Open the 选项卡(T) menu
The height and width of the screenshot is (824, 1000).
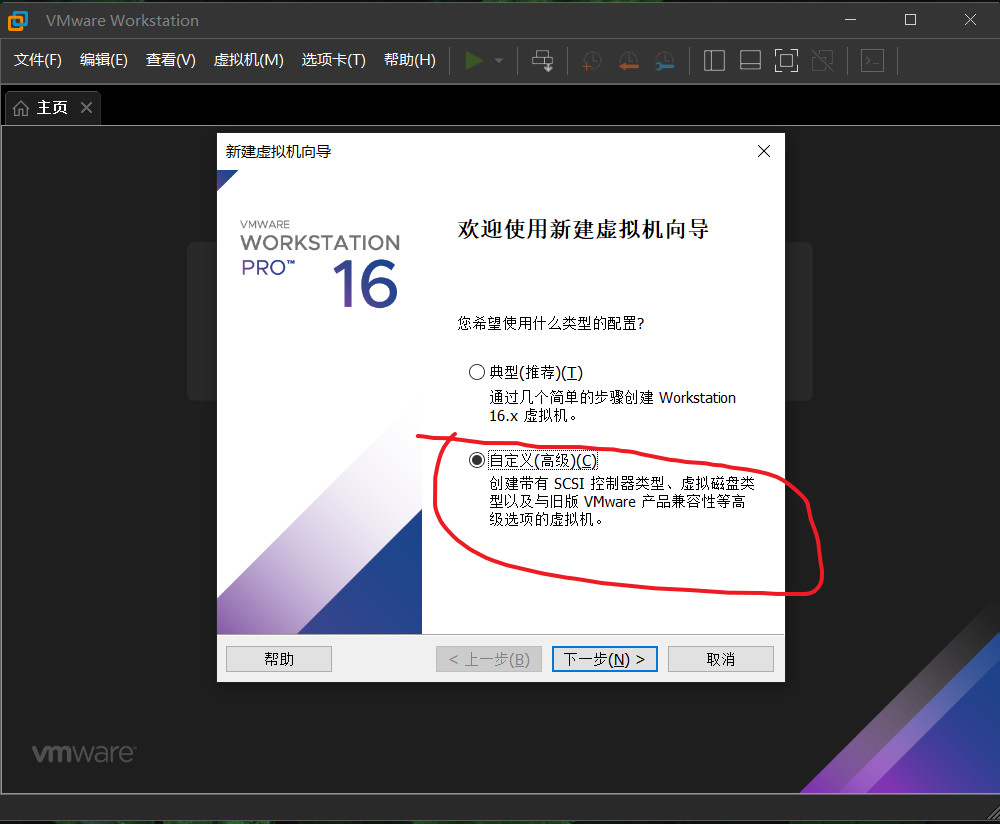coord(334,60)
